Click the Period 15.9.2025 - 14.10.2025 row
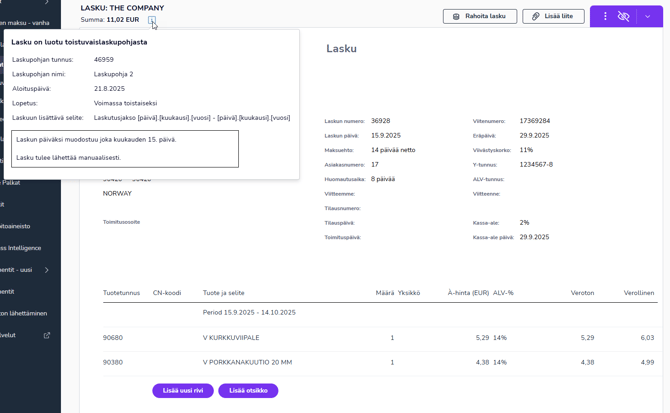670x413 pixels. point(249,312)
